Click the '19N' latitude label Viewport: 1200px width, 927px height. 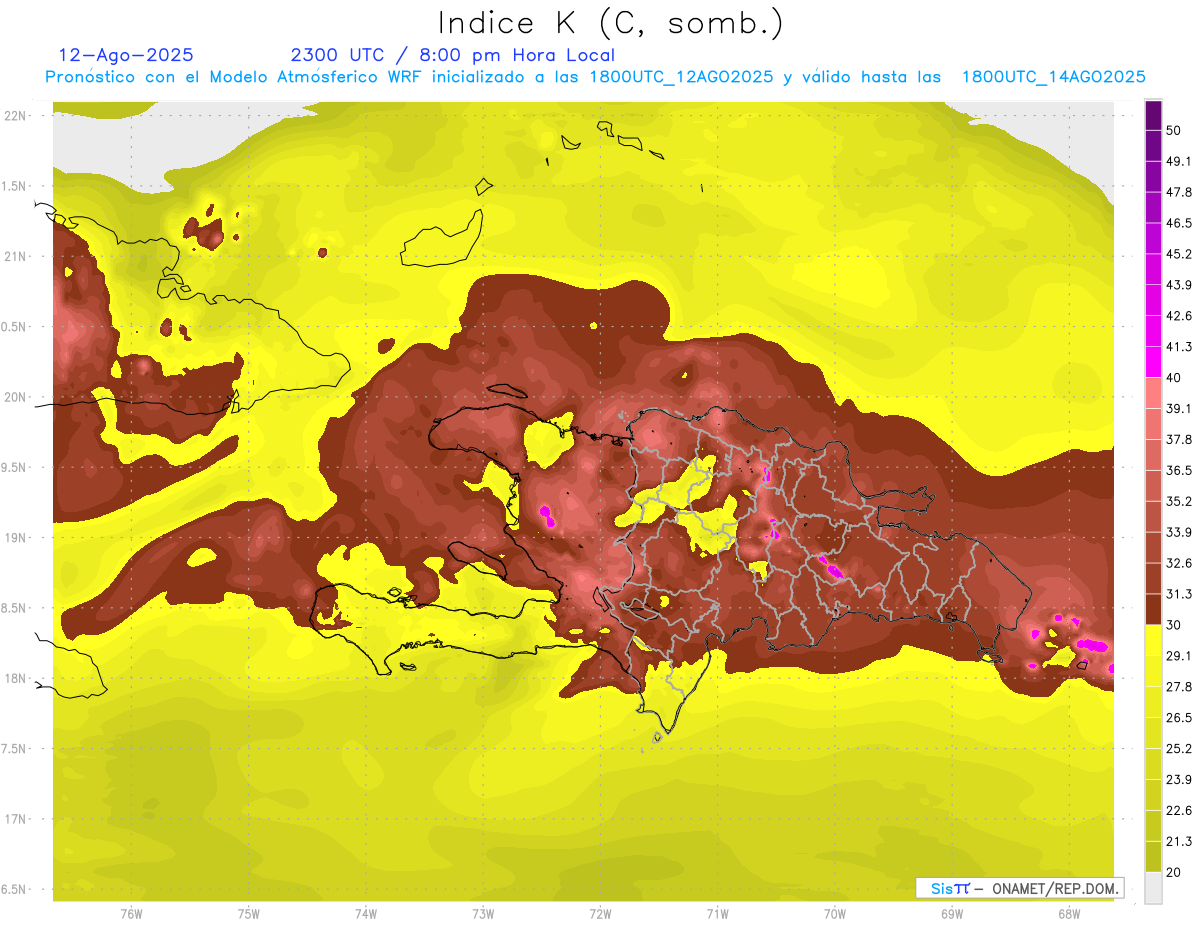pos(16,537)
